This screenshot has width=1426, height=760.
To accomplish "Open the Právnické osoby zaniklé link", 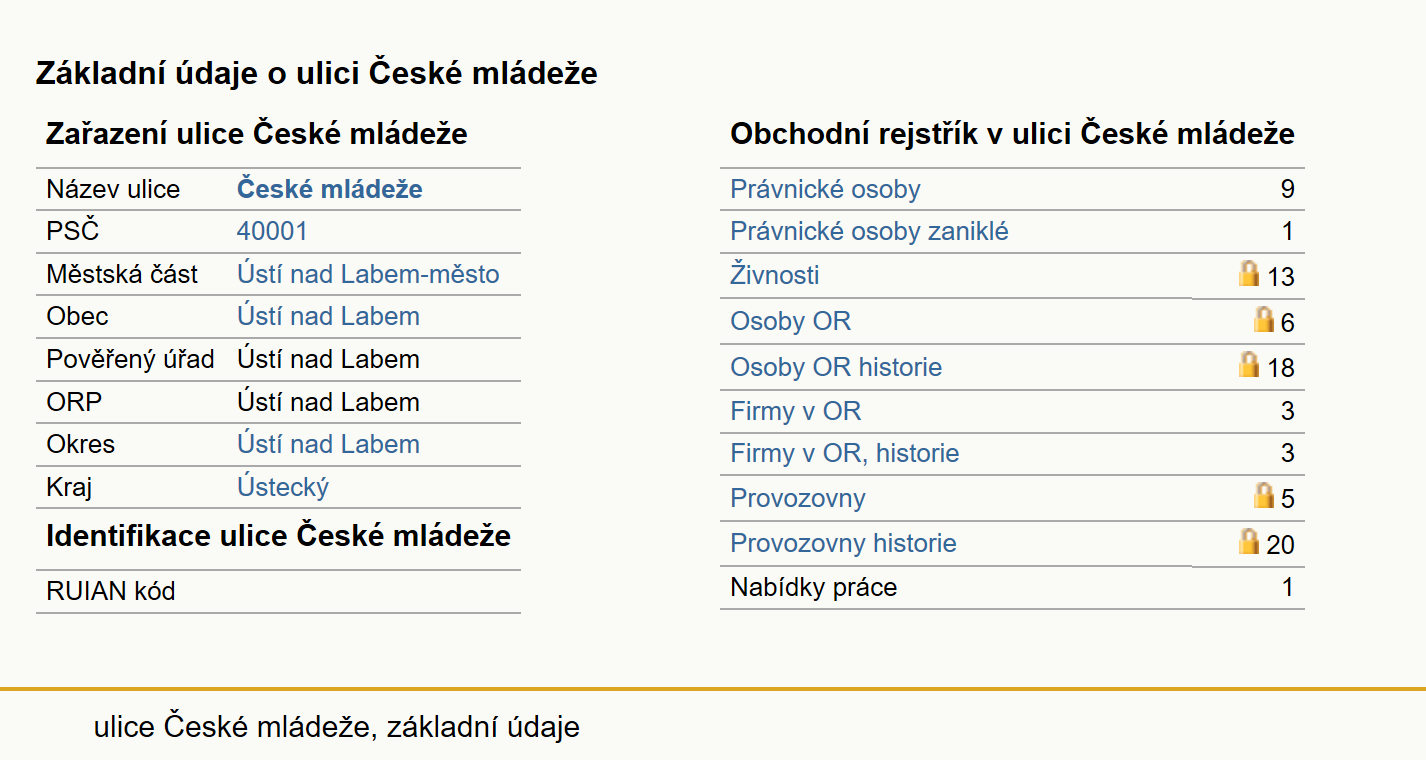I will [x=869, y=232].
